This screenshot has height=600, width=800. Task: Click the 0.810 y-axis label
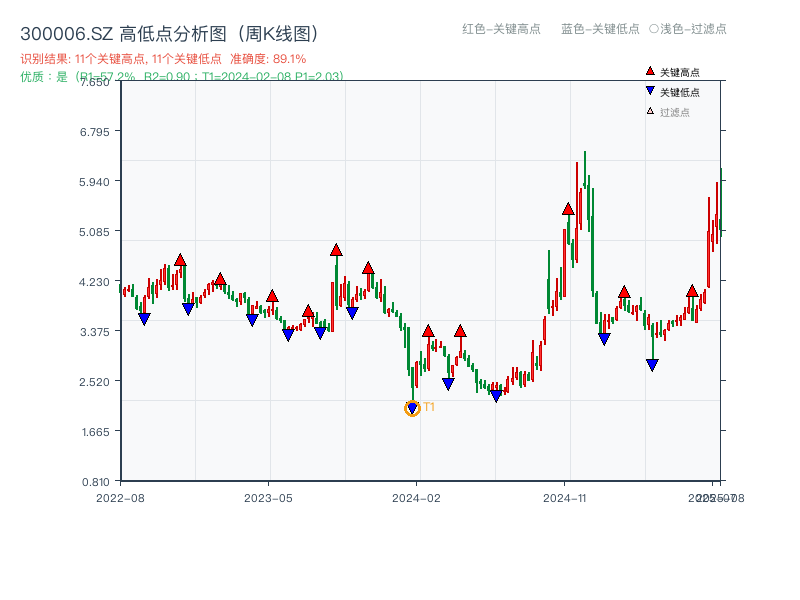point(95,482)
